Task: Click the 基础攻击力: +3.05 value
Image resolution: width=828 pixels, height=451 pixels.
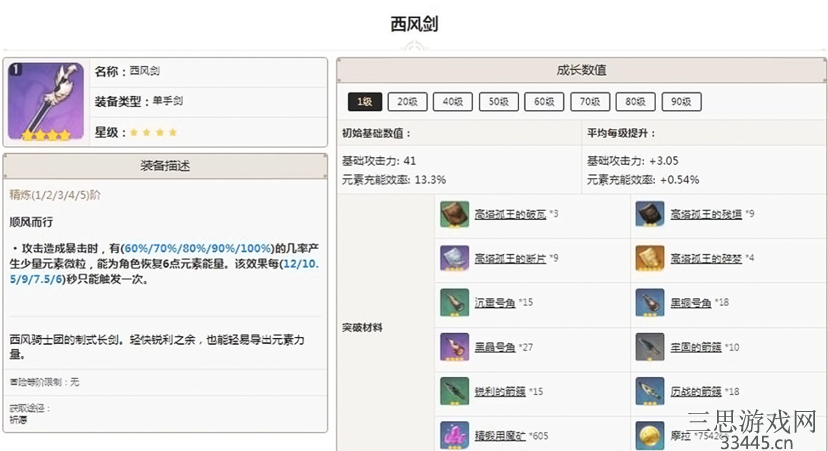Action: (x=633, y=161)
